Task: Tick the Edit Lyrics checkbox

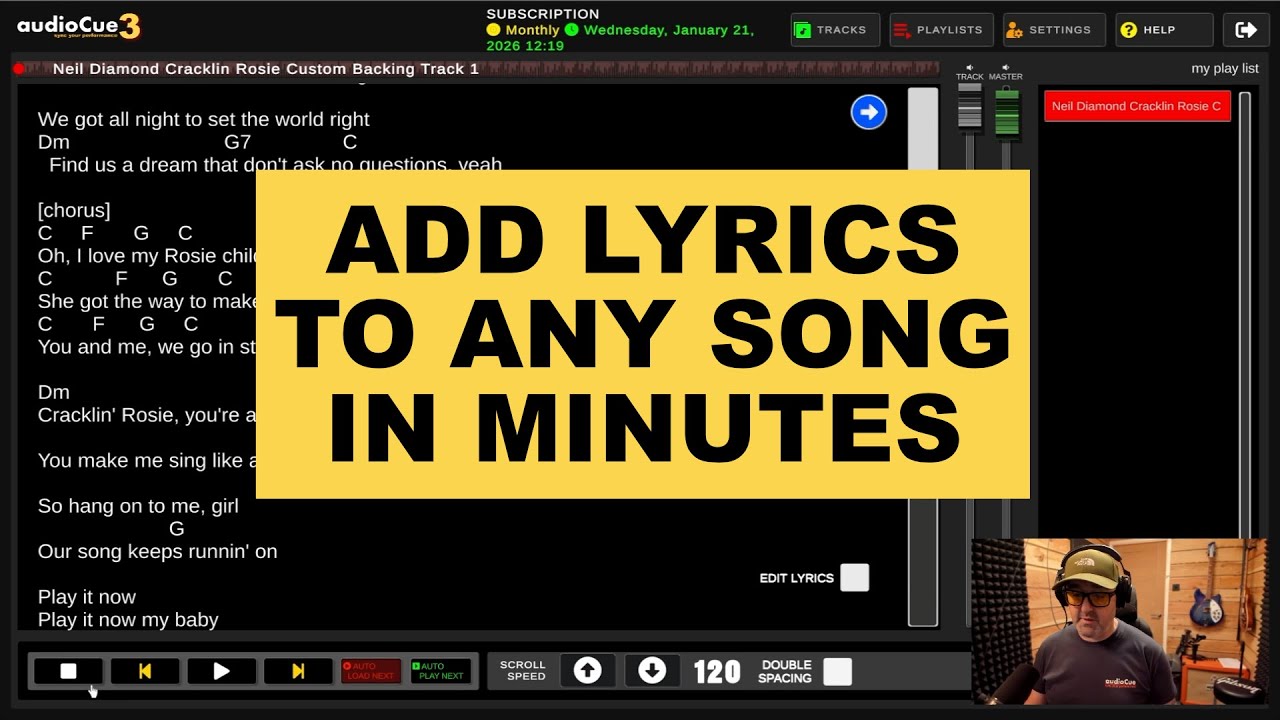Action: coord(854,578)
